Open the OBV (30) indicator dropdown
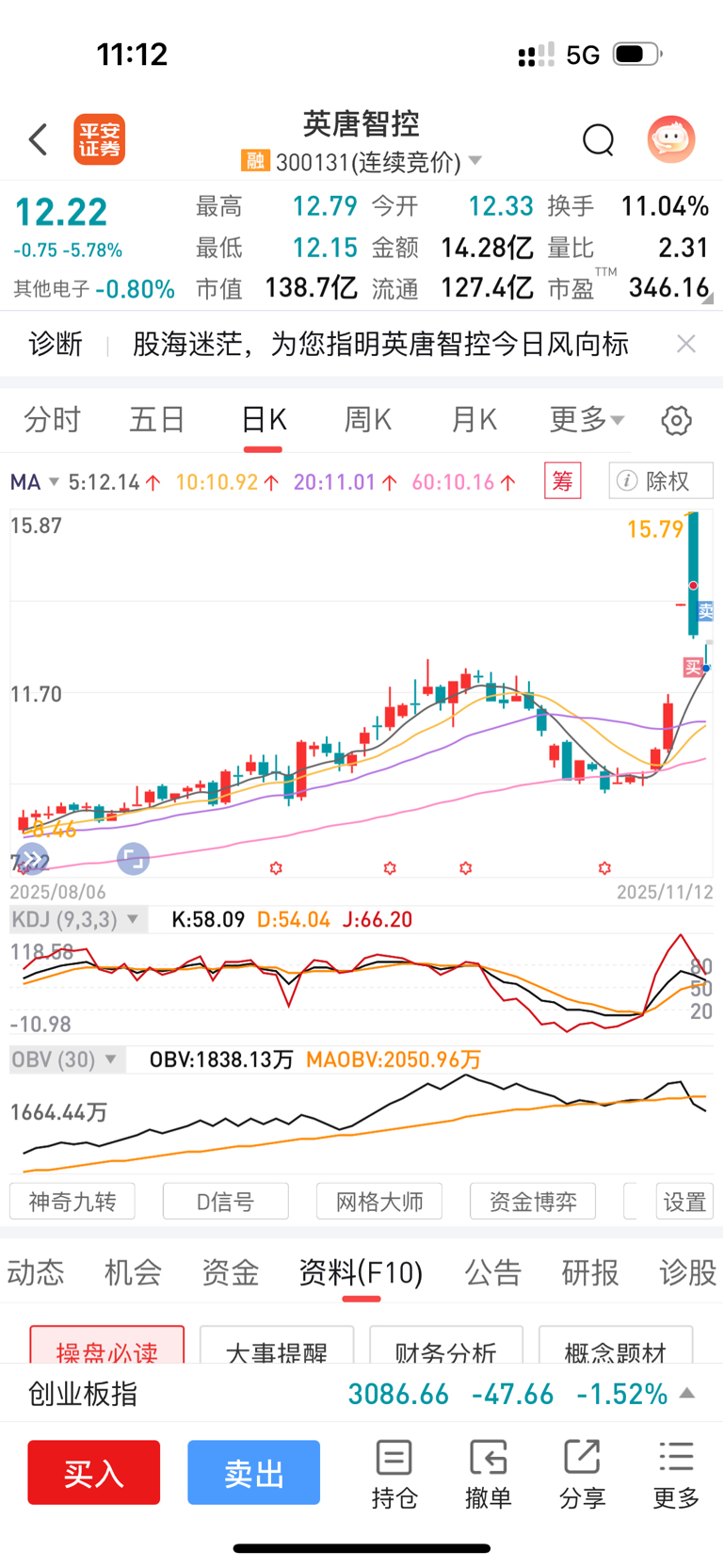 pos(68,1059)
